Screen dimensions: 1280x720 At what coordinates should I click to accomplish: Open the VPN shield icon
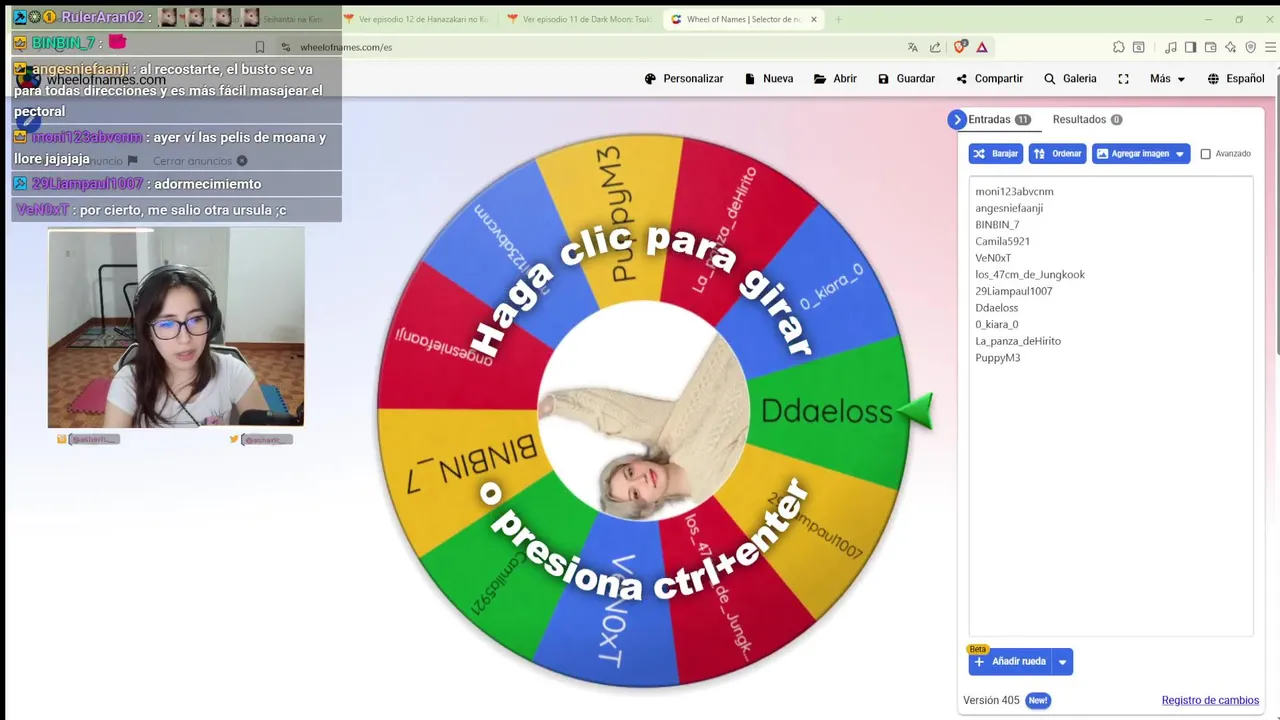point(1251,47)
